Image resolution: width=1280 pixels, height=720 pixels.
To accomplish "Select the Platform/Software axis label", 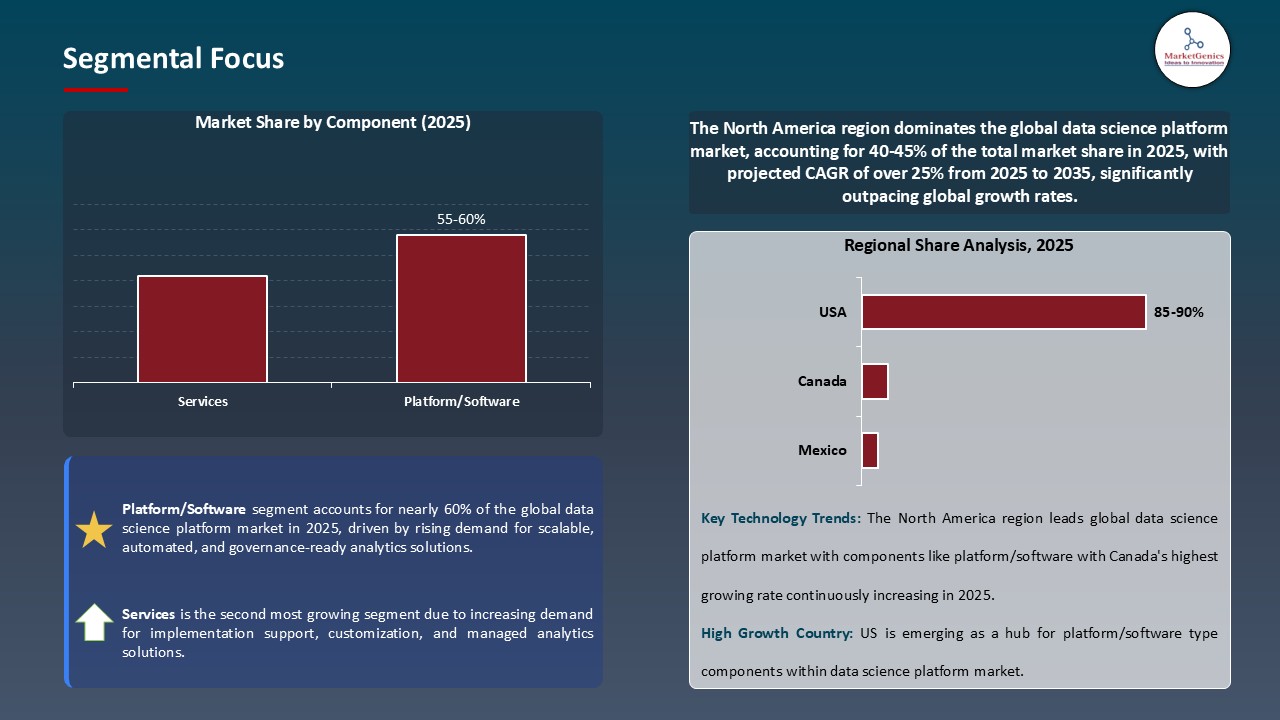I will (461, 401).
